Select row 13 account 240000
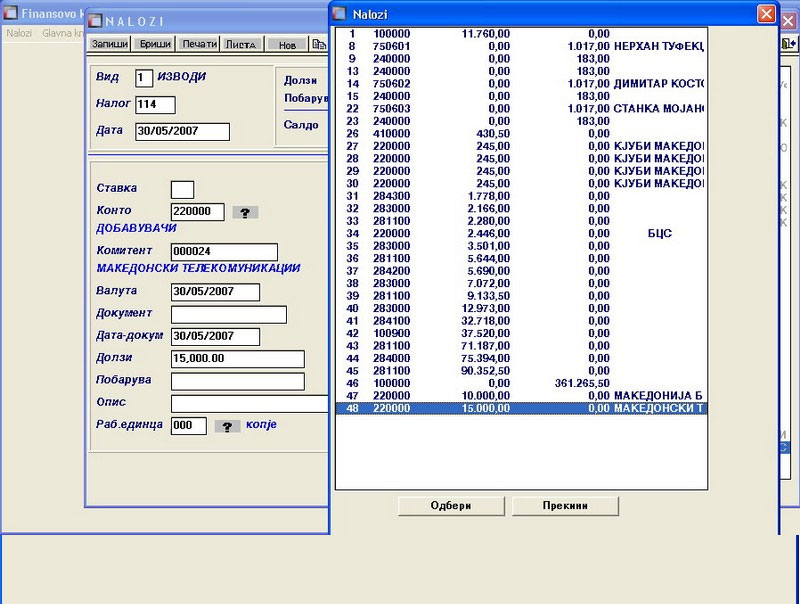 click(521, 71)
